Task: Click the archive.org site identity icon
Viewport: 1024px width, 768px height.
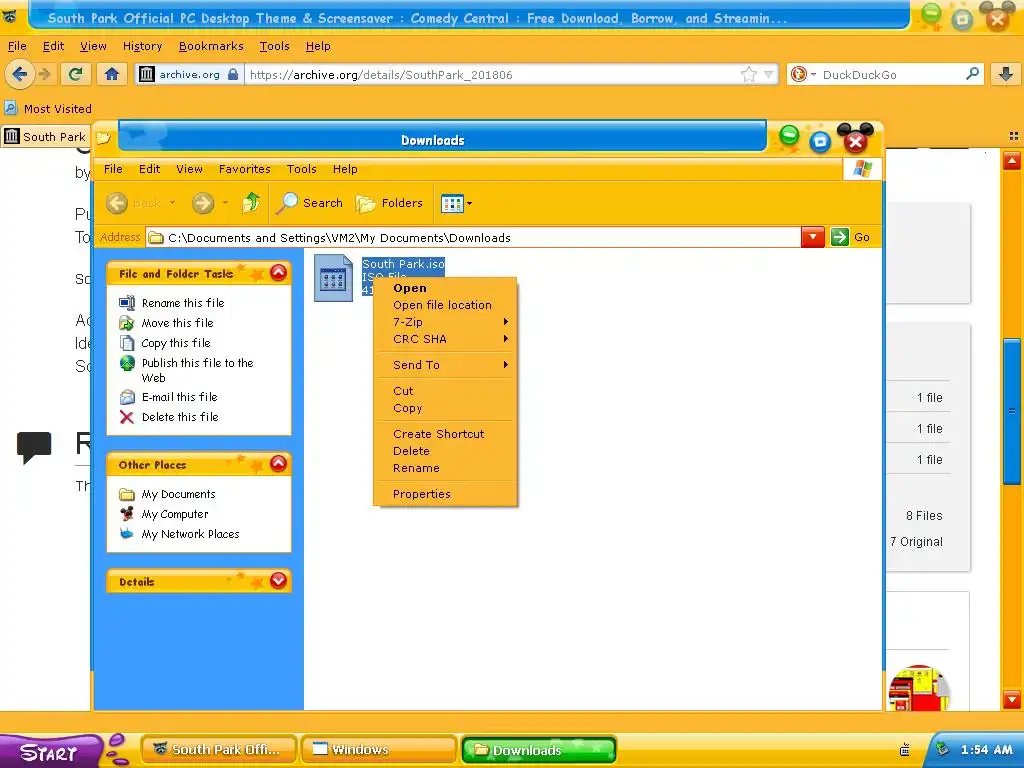Action: [x=147, y=74]
